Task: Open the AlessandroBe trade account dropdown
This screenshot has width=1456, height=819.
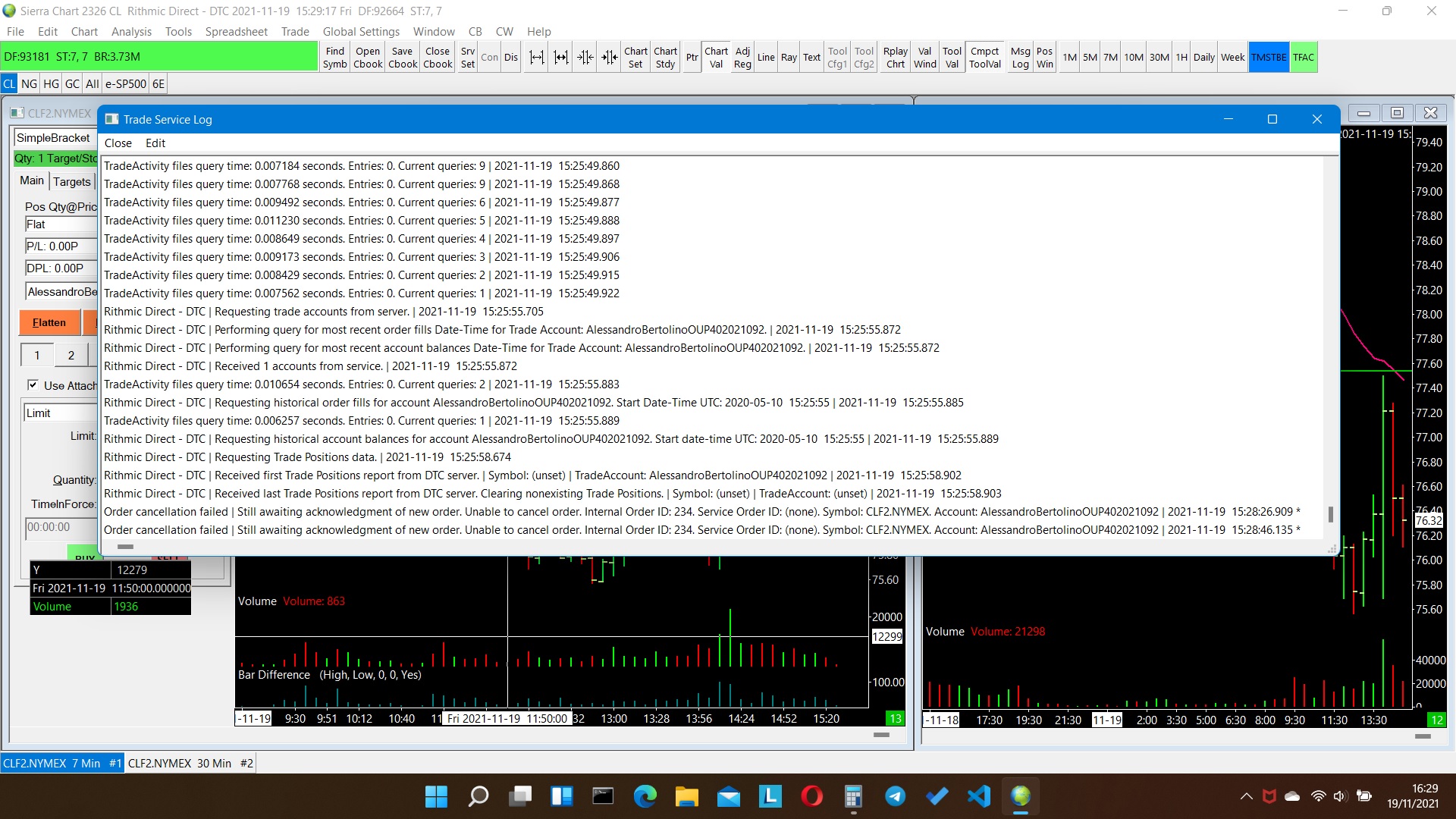Action: pyautogui.click(x=61, y=291)
